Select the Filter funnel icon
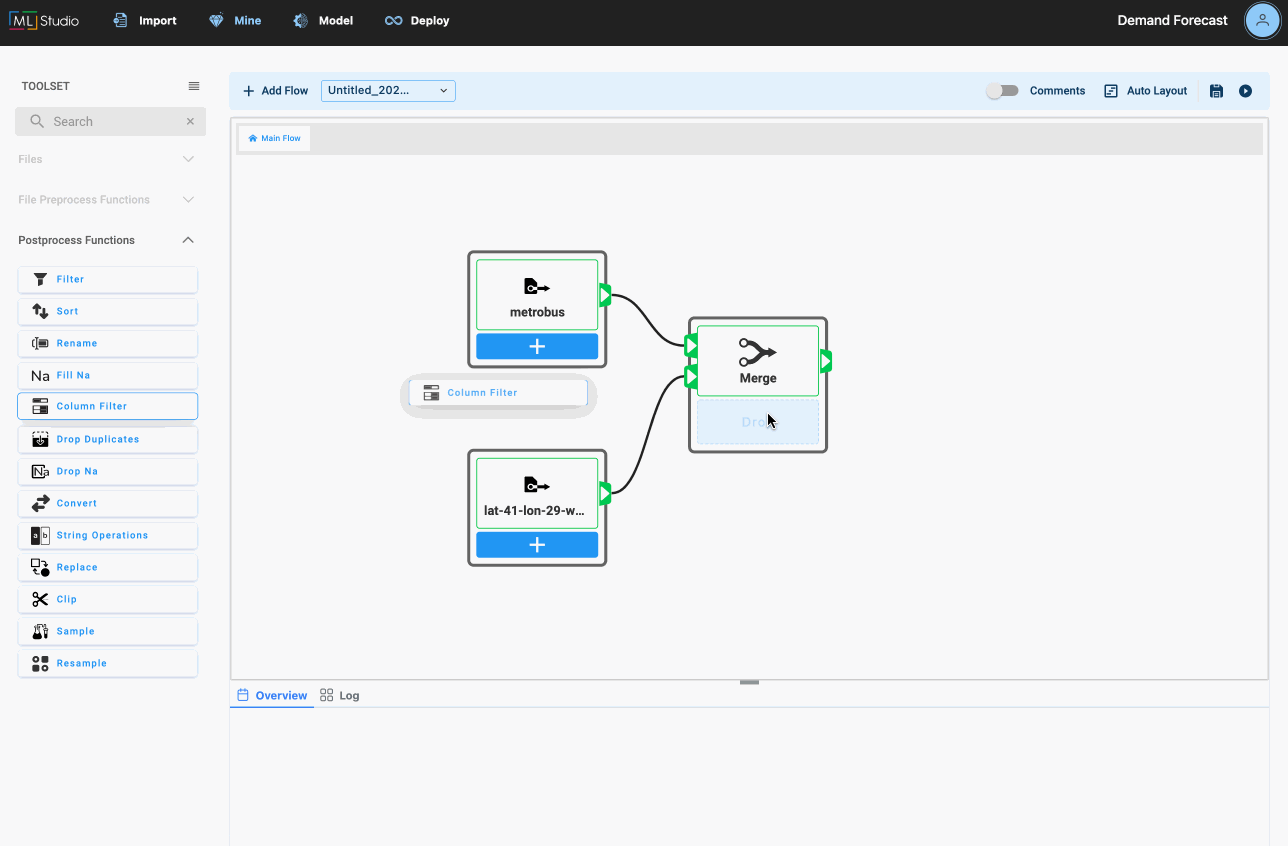 point(40,279)
